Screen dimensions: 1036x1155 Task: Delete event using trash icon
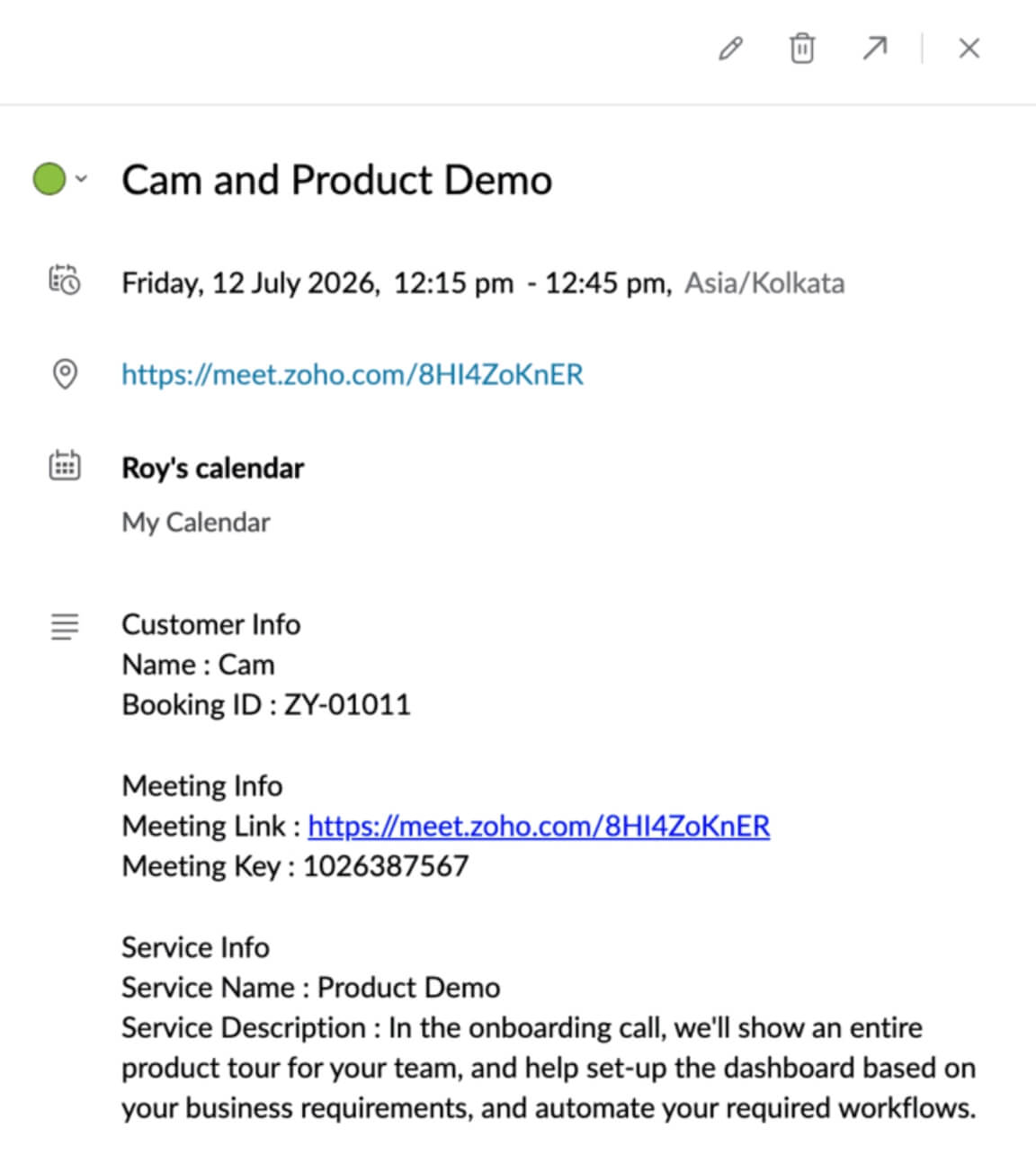[802, 49]
